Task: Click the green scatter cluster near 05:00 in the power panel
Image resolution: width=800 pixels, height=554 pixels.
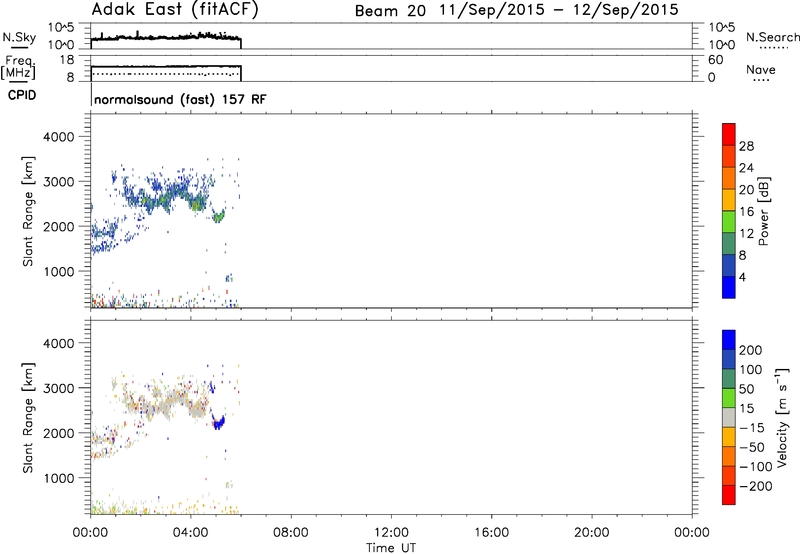Action: pyautogui.click(x=219, y=217)
